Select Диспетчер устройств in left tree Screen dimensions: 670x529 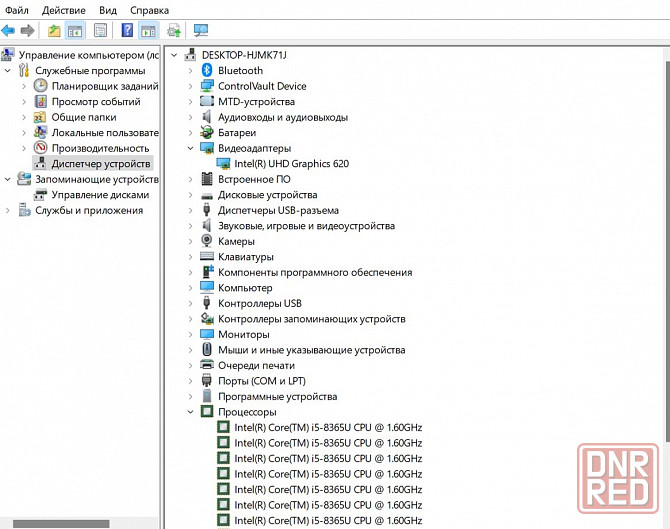(101, 164)
